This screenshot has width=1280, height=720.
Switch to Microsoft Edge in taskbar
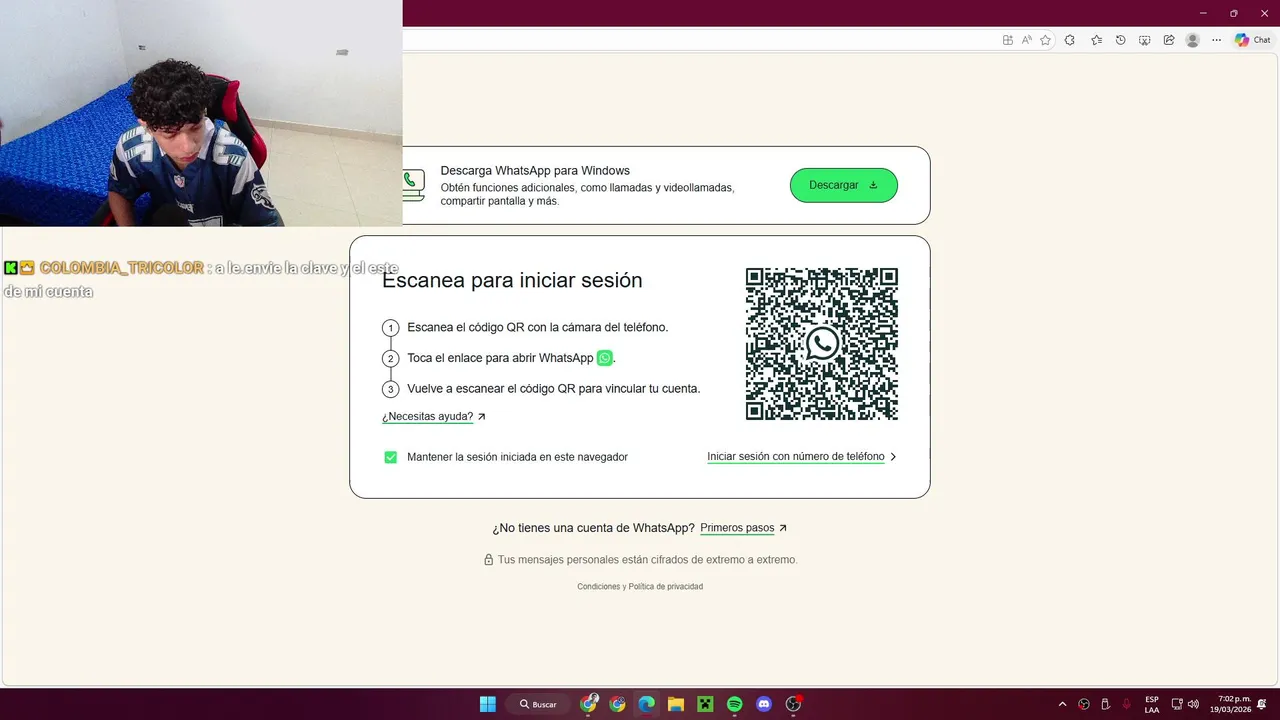[647, 704]
